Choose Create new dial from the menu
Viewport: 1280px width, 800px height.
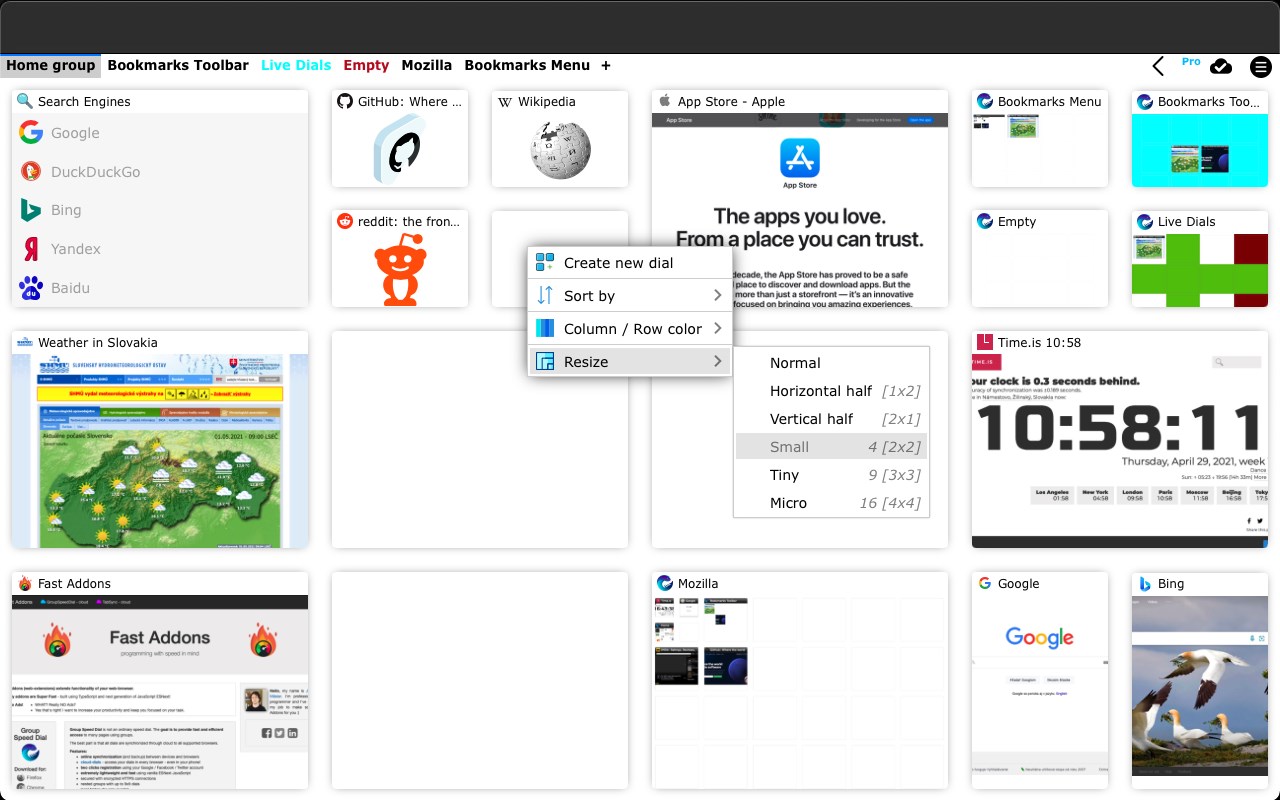pyautogui.click(x=617, y=262)
